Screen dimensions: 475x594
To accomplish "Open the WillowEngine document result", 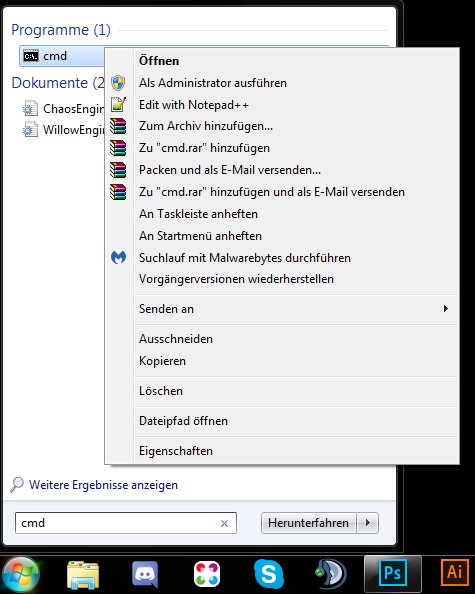I will coord(63,130).
